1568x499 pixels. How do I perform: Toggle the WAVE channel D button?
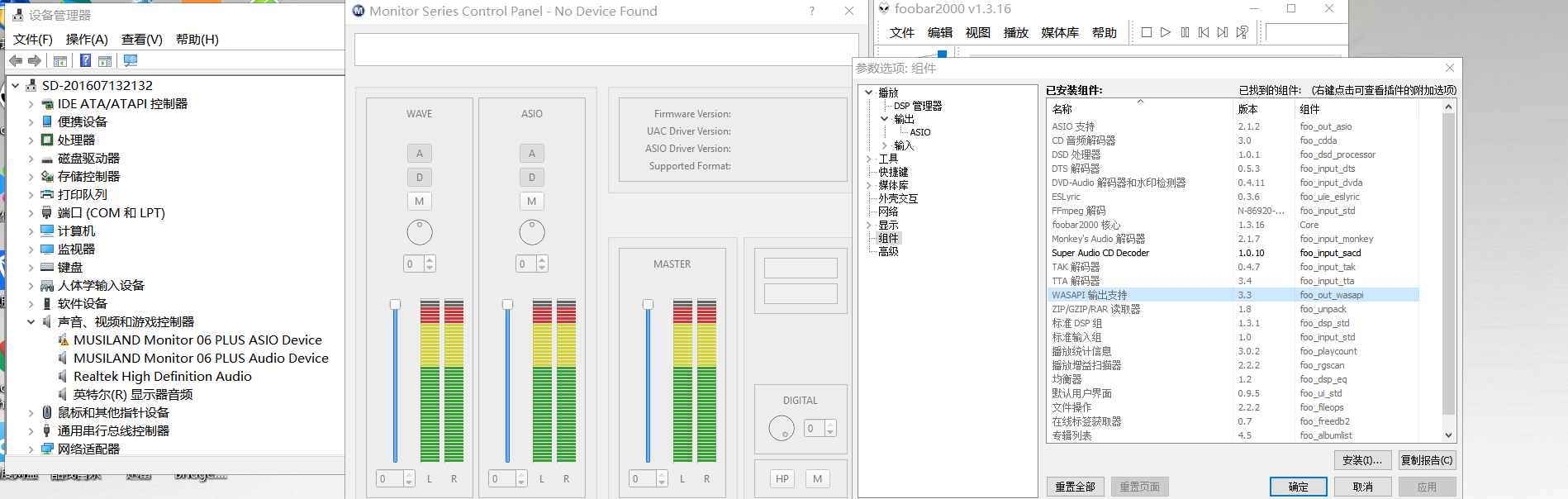tap(420, 177)
